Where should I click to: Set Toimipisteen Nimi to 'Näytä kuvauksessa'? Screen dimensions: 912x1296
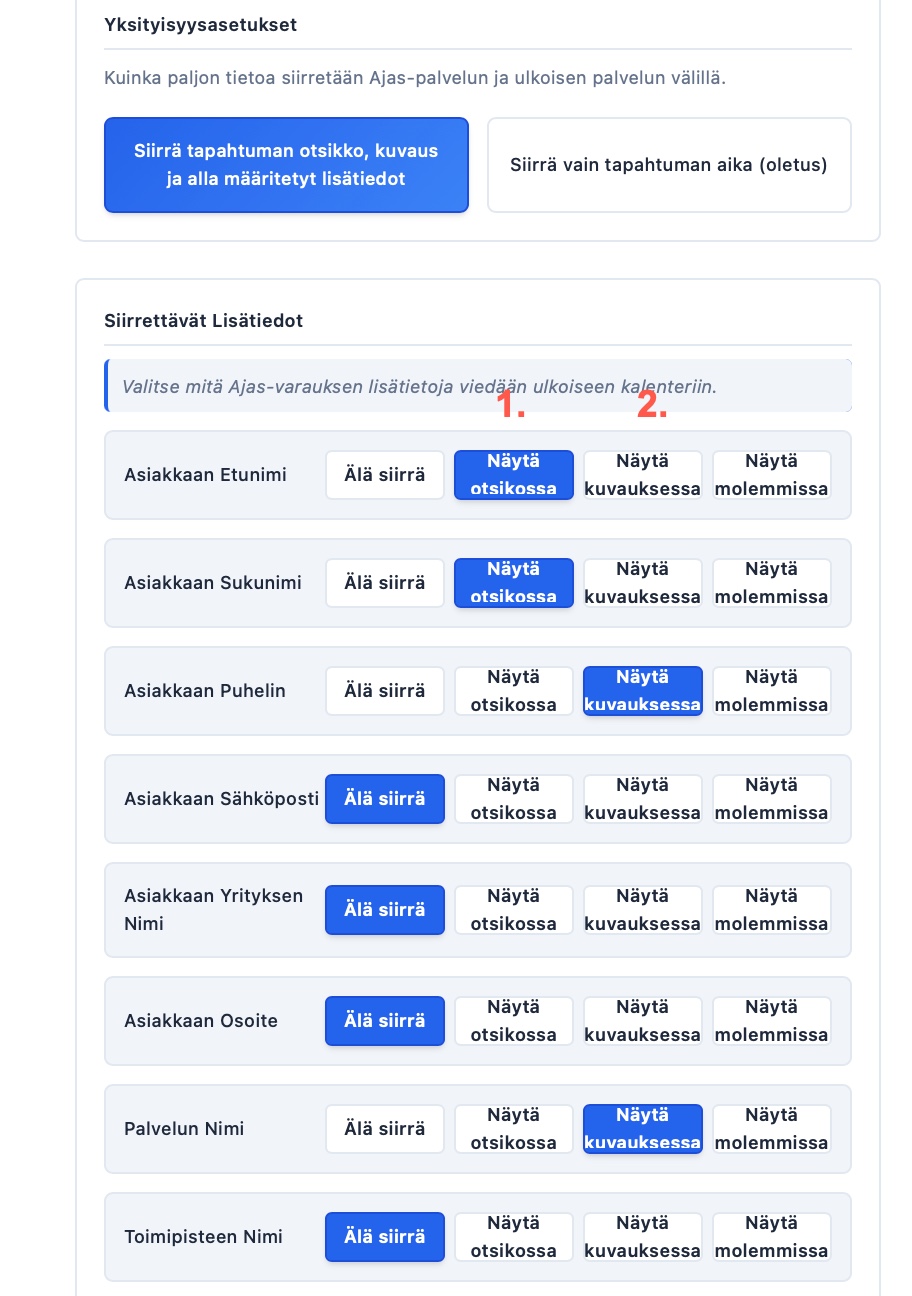pyautogui.click(x=643, y=1237)
